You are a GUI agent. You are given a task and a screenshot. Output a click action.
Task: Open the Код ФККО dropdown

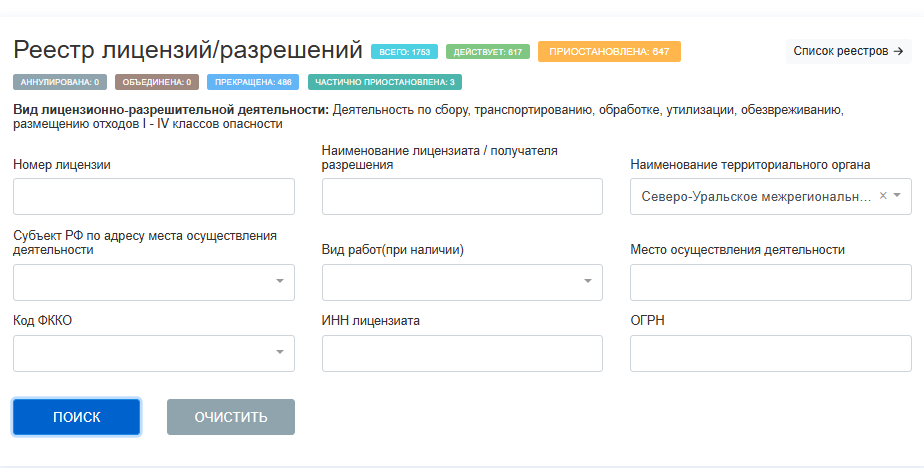(154, 353)
